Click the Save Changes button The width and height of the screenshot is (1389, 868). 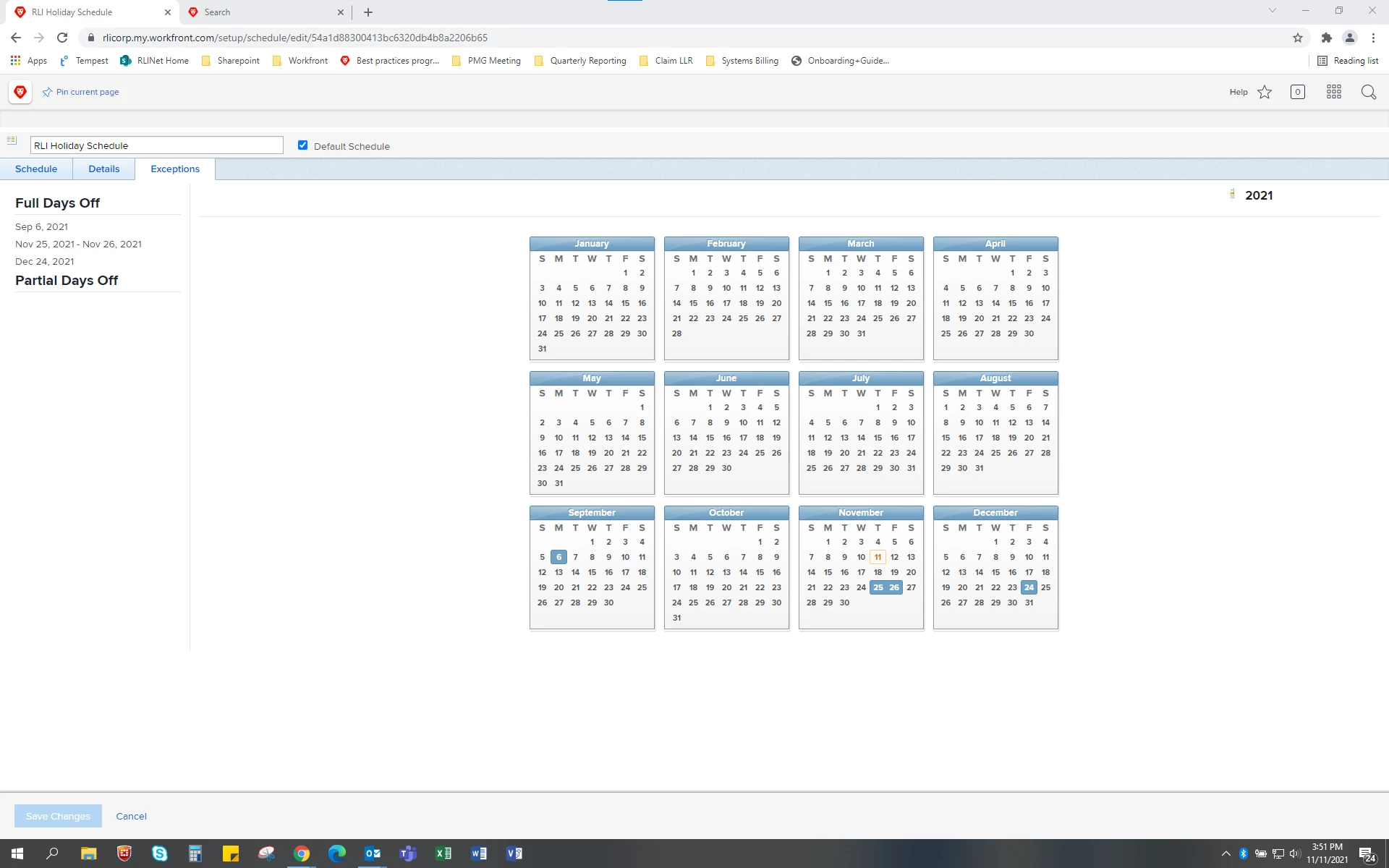(58, 816)
